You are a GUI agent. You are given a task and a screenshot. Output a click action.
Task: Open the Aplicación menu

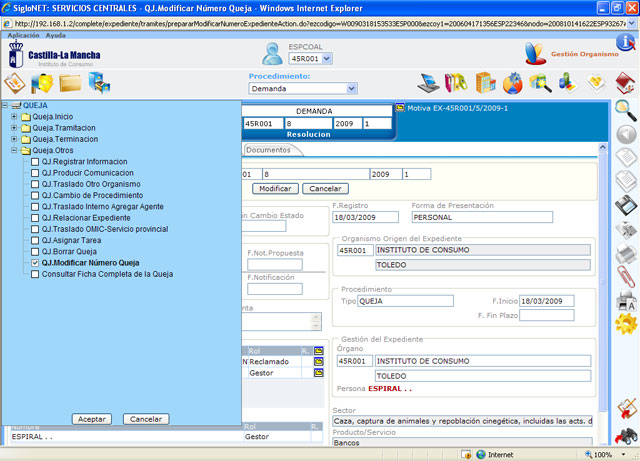click(23, 36)
